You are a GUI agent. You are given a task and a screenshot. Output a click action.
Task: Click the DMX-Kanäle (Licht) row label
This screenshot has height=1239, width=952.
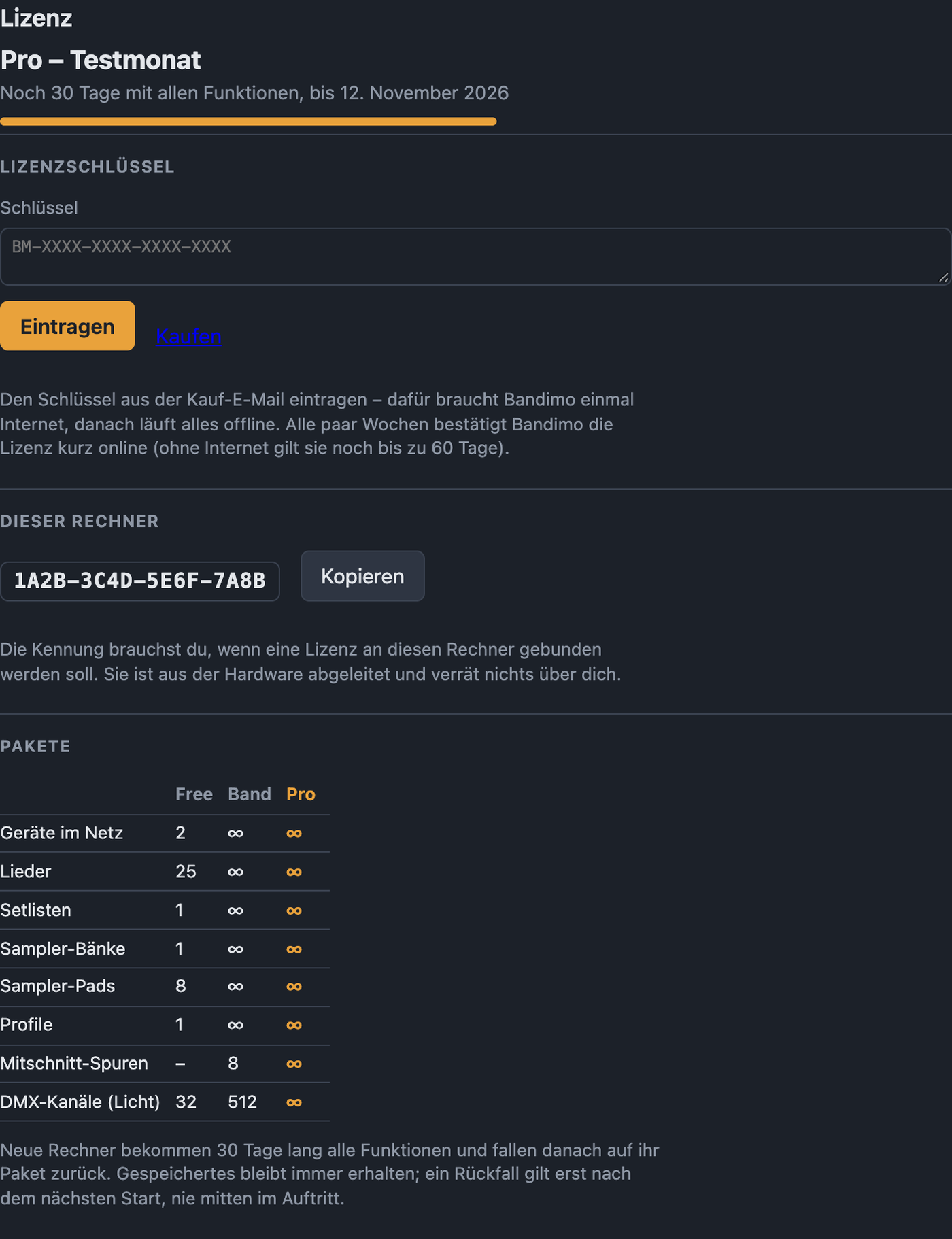(x=80, y=1102)
